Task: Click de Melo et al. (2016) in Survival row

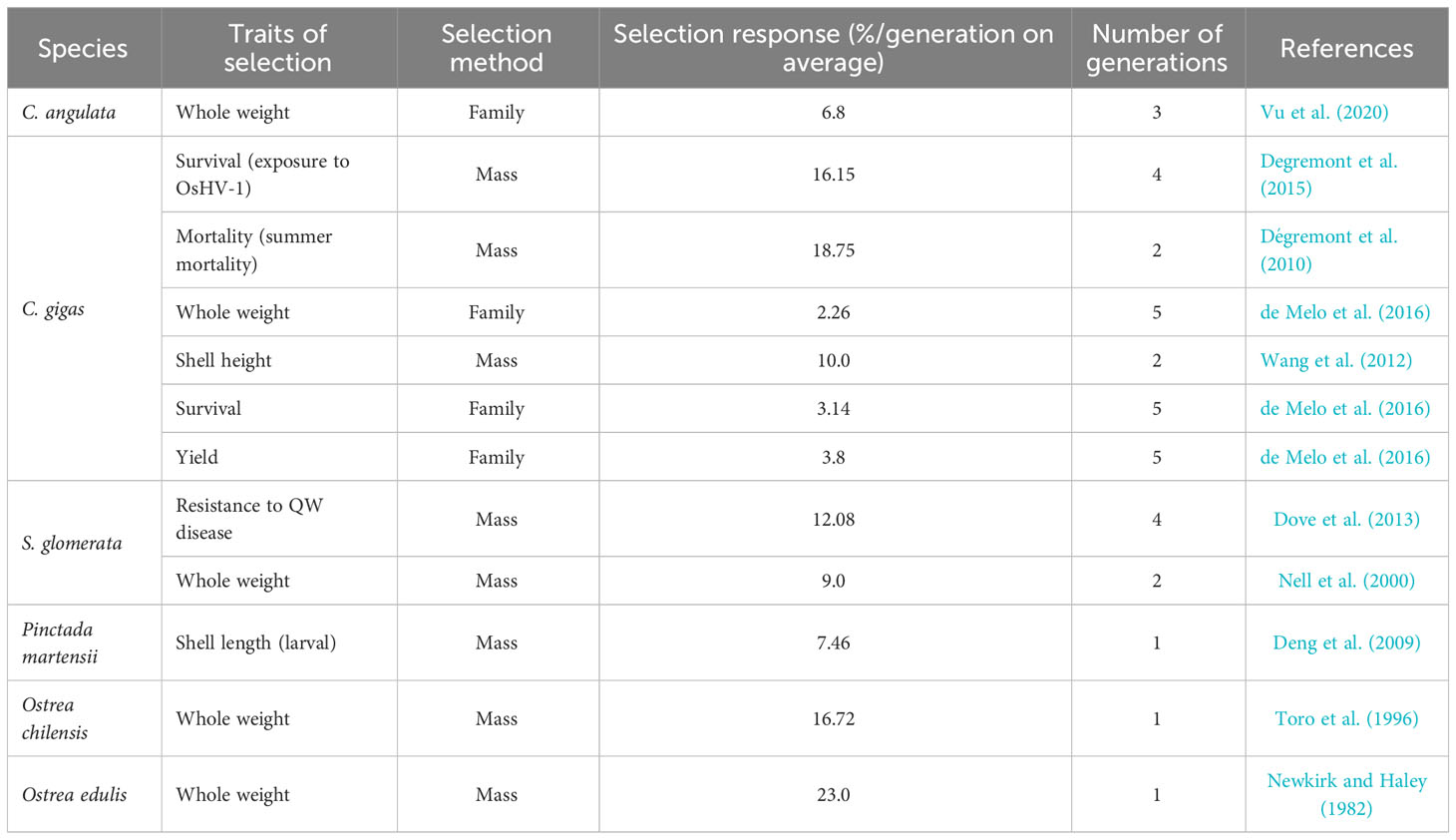Action: (1344, 408)
